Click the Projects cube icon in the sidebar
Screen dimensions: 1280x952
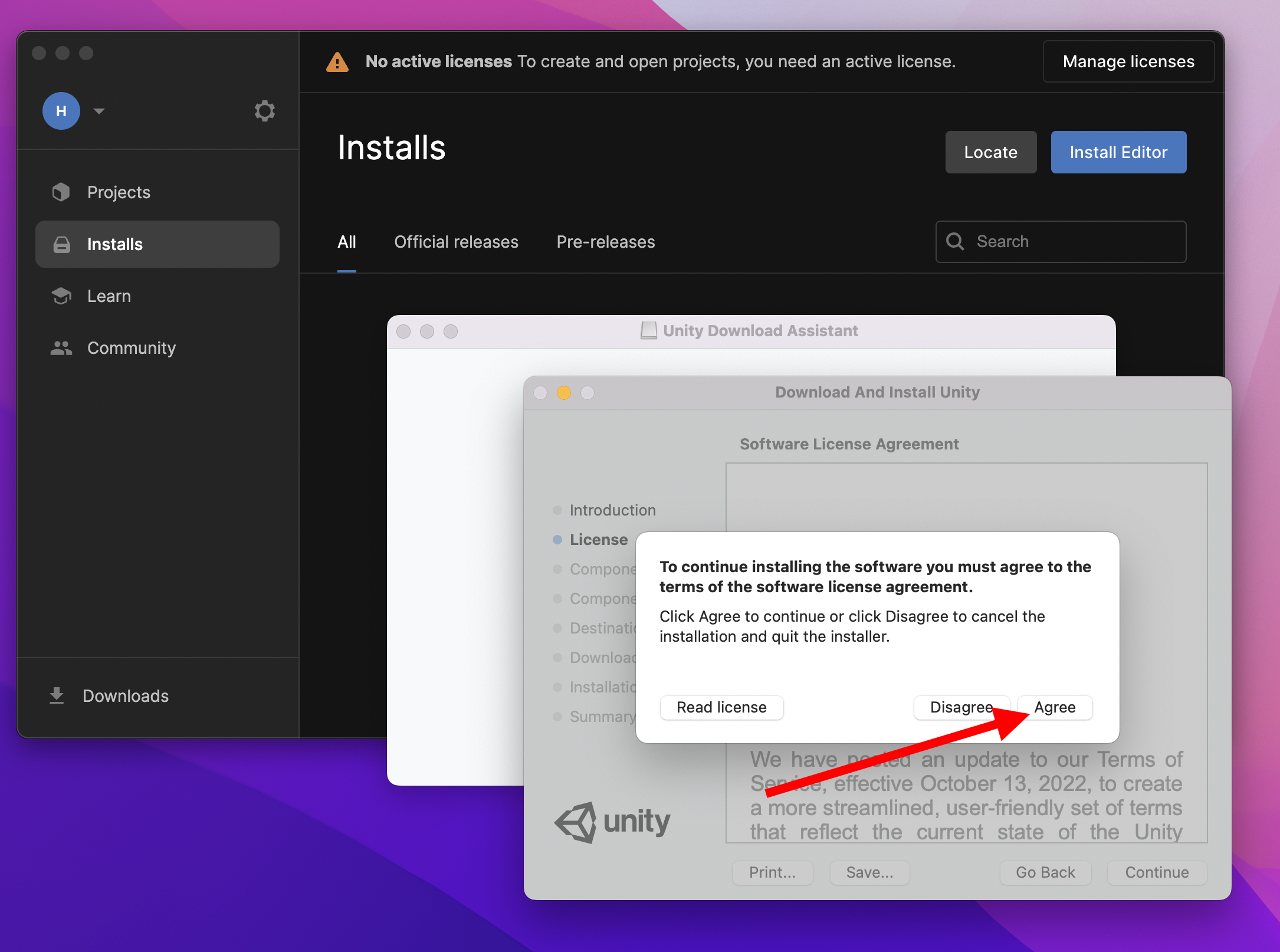[61, 192]
